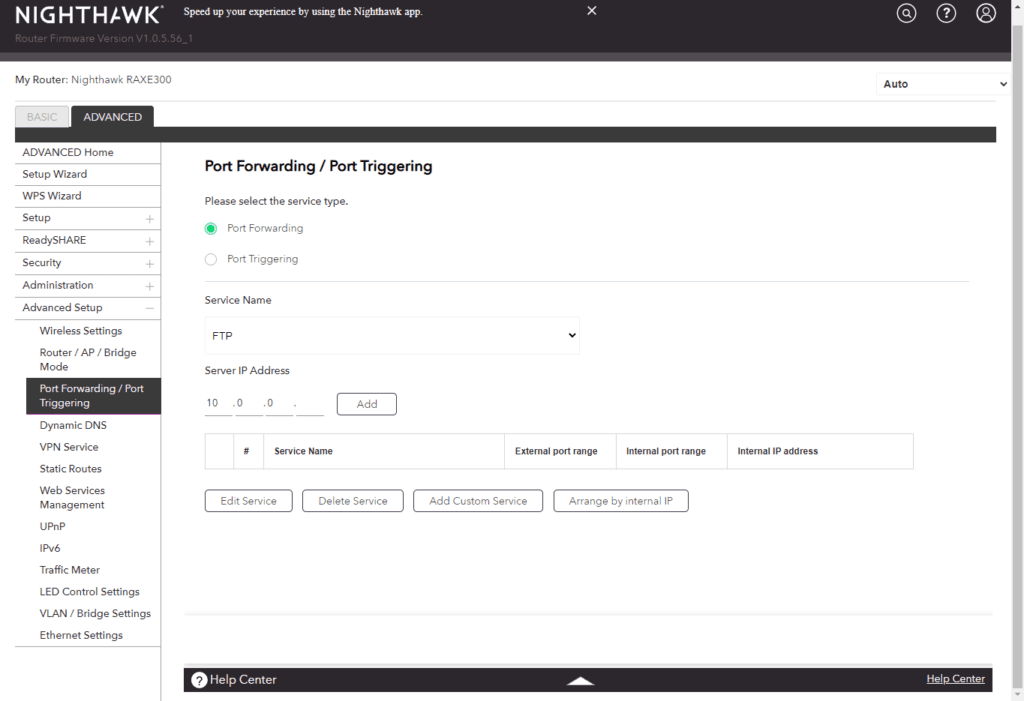Screen dimensions: 1024x701
Task: Open the Service Name FTP dropdown
Action: click(392, 336)
